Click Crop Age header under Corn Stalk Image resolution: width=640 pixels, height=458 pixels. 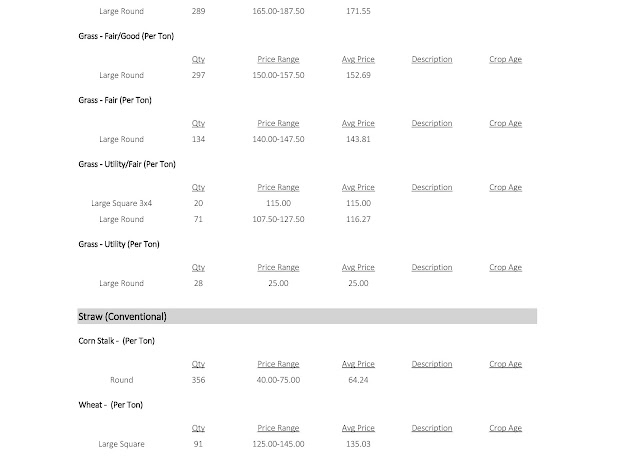click(x=505, y=364)
